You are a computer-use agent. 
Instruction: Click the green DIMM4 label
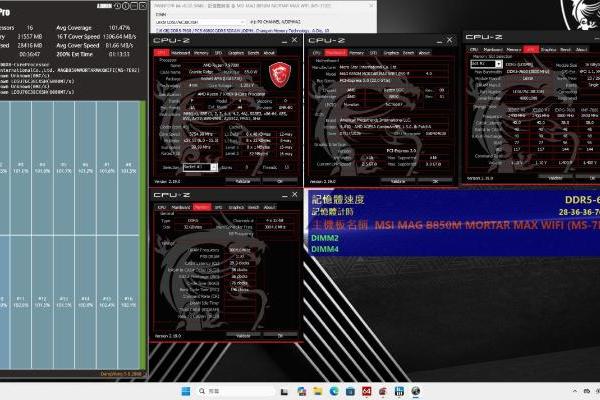coord(325,249)
